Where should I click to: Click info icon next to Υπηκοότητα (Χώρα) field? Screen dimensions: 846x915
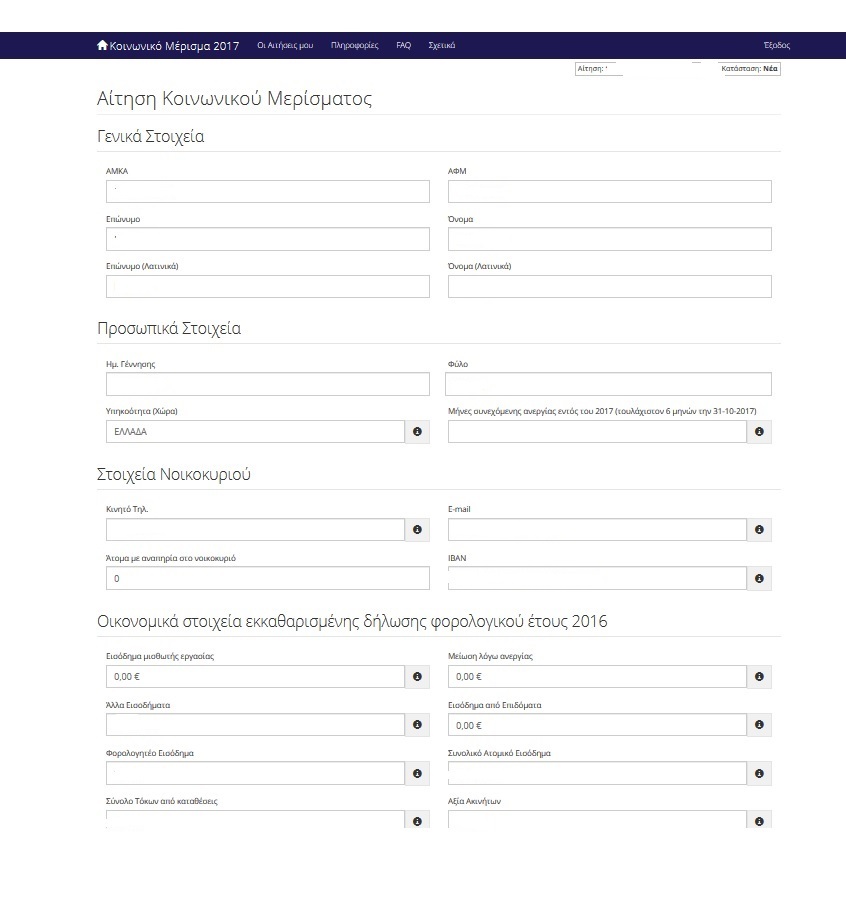417,432
